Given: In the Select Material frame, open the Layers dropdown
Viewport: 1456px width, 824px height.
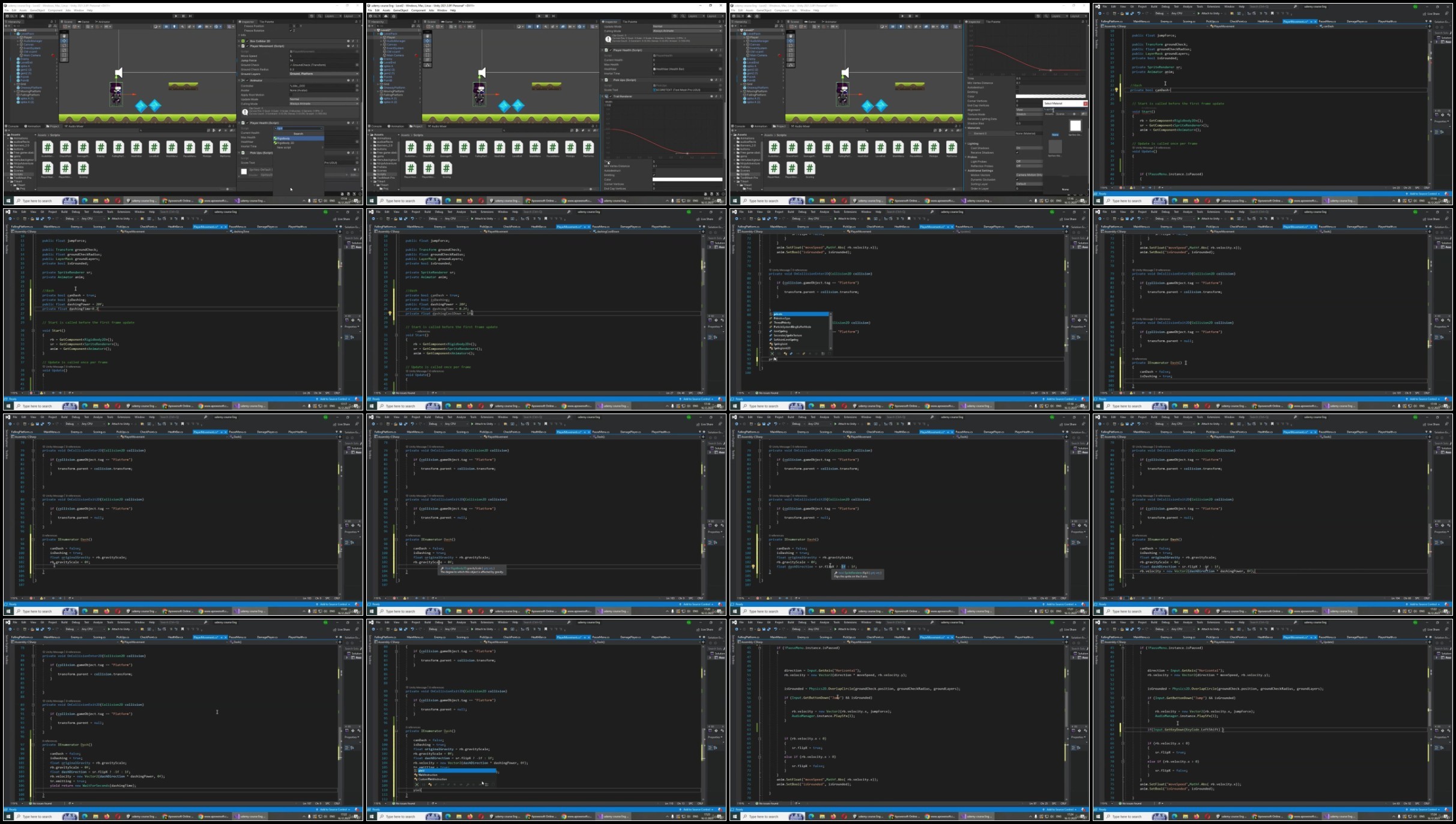Looking at the screenshot, I should (x=1060, y=16).
